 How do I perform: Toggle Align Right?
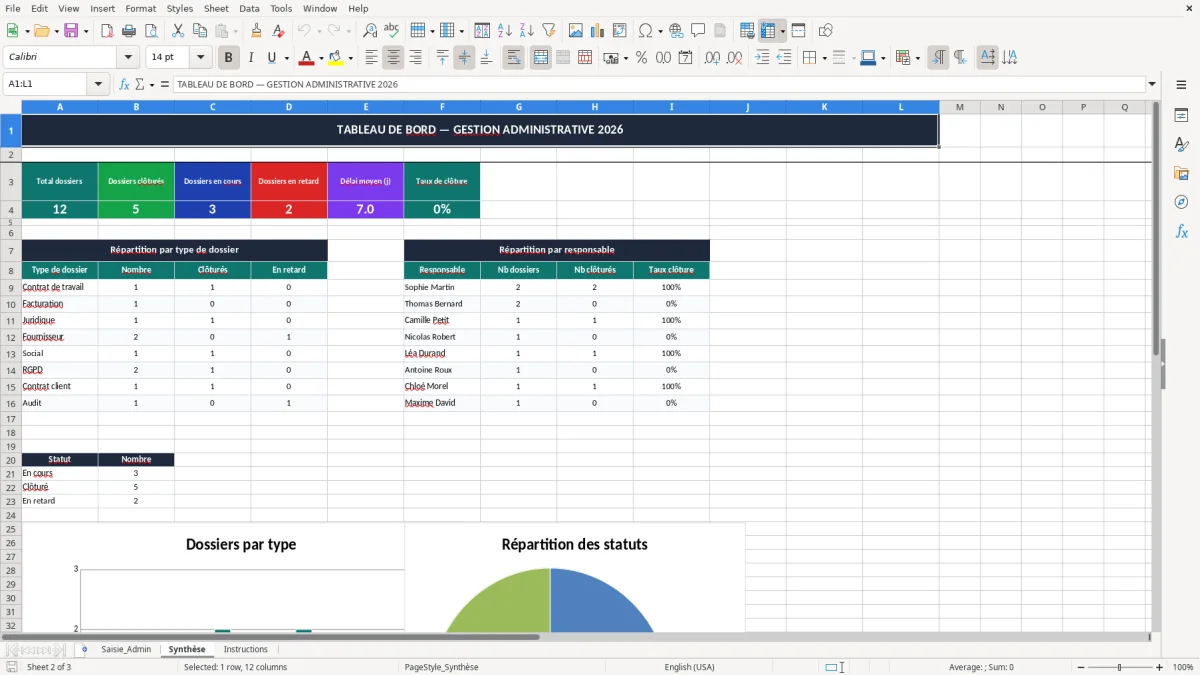[415, 58]
